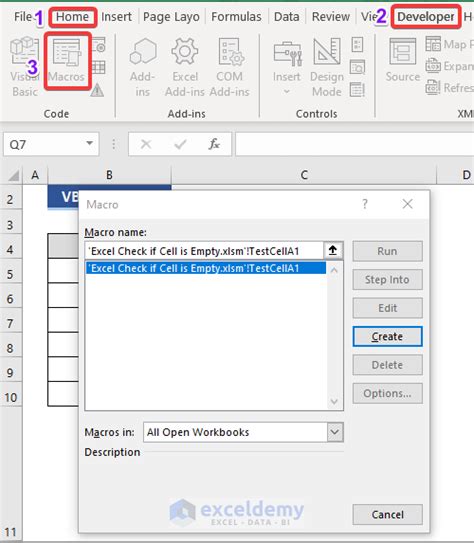This screenshot has width=474, height=543.
Task: Click the Select All corner triangle
Action: (13, 175)
